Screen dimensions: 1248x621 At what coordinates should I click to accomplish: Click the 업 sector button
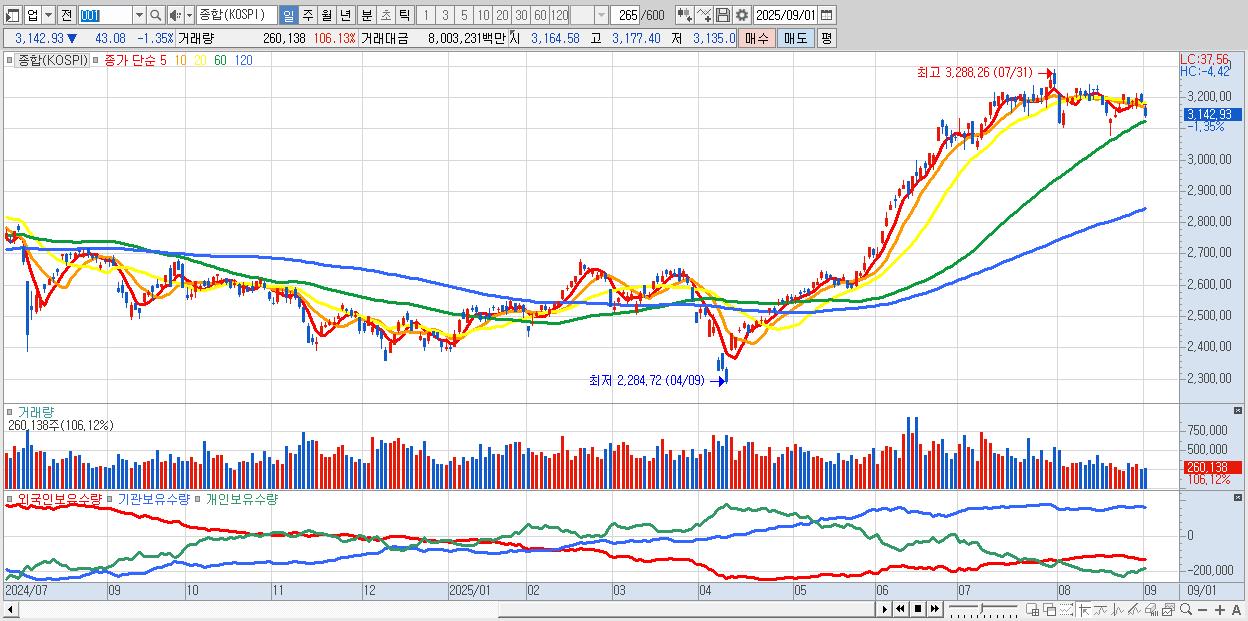[x=32, y=15]
